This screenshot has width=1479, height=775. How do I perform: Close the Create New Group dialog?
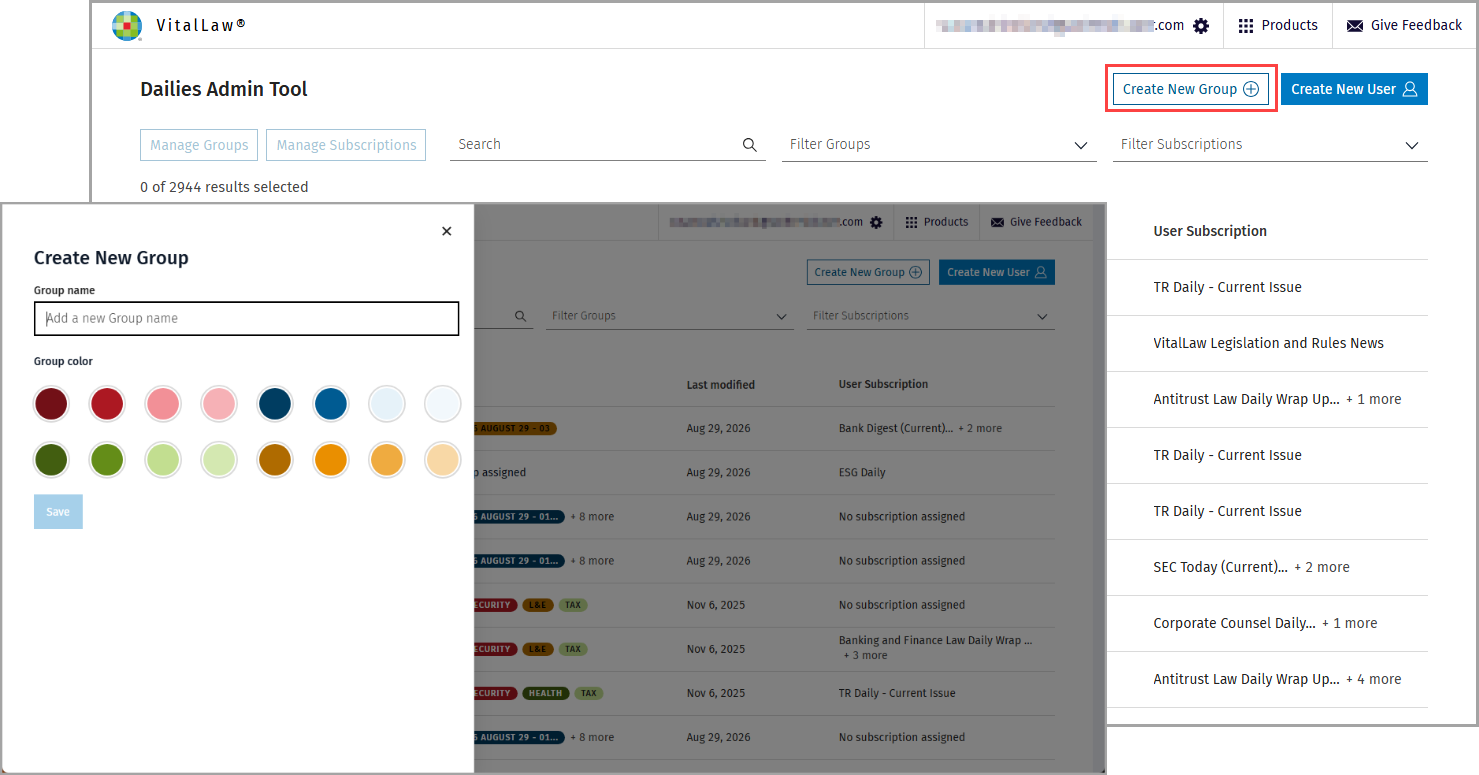point(446,231)
